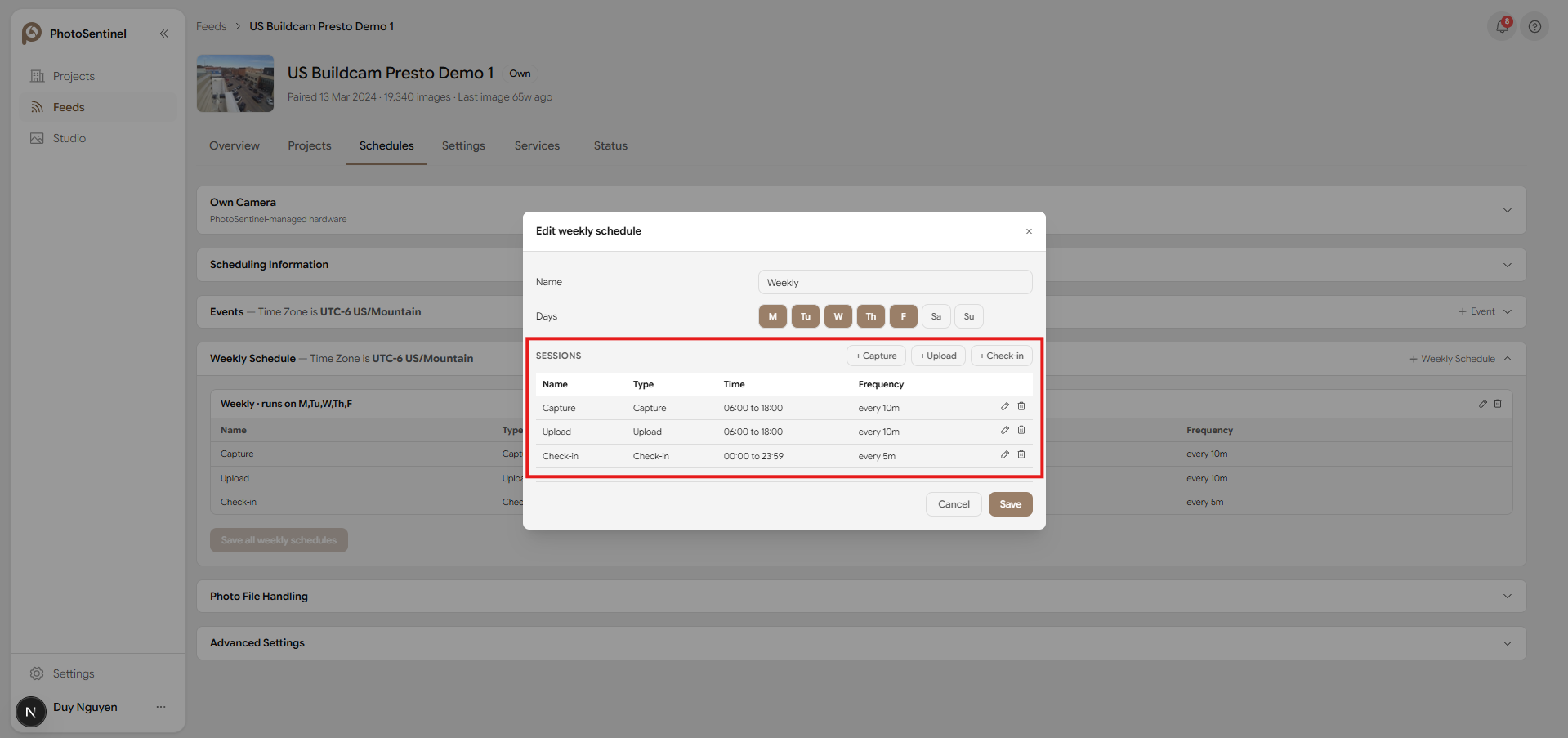The height and width of the screenshot is (738, 1568).
Task: Click 'every 5m' in the dialog
Action: pos(877,456)
